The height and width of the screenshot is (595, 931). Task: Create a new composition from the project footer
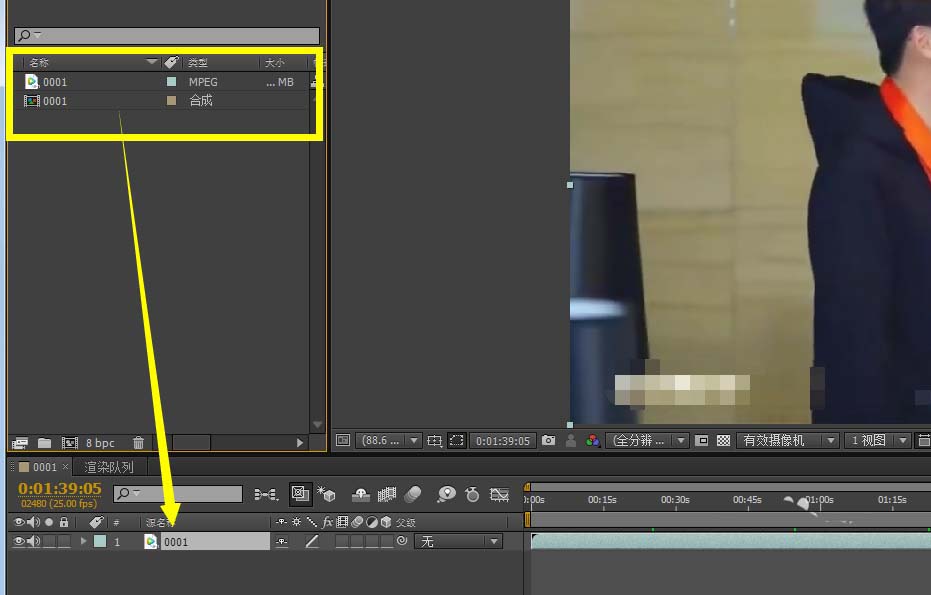point(69,443)
